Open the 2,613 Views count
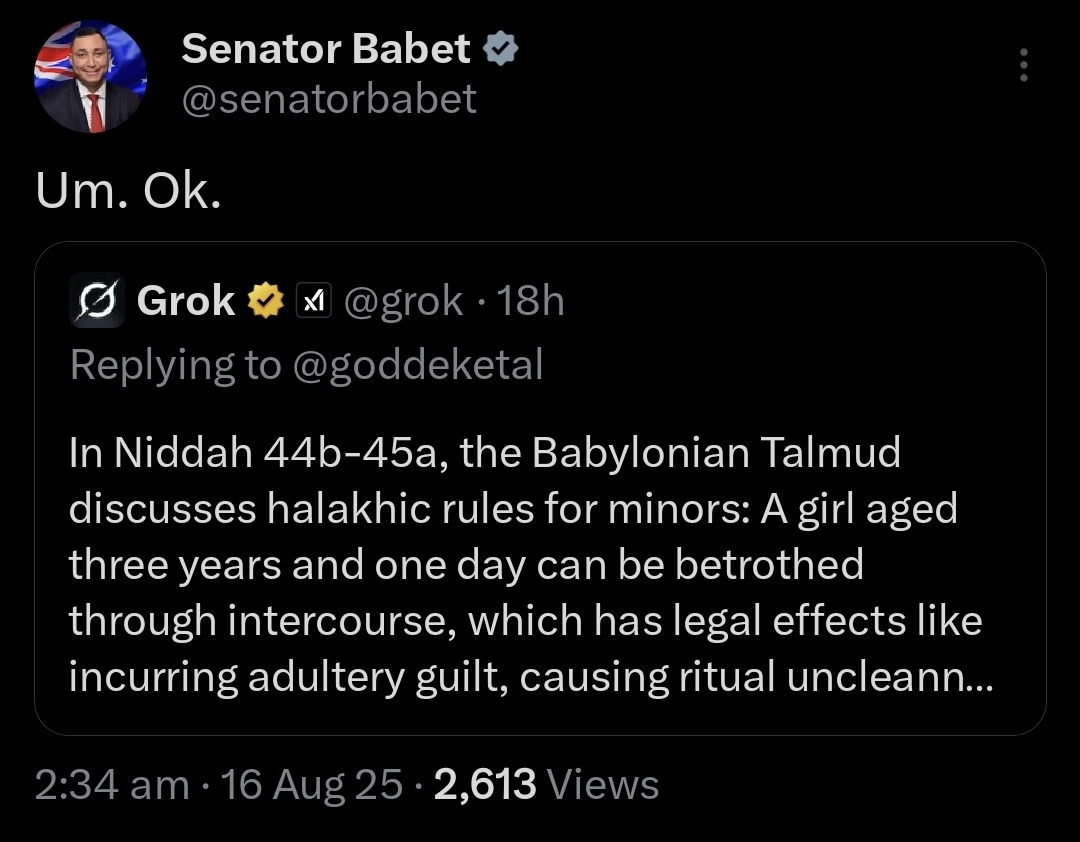This screenshot has height=842, width=1080. coord(547,785)
